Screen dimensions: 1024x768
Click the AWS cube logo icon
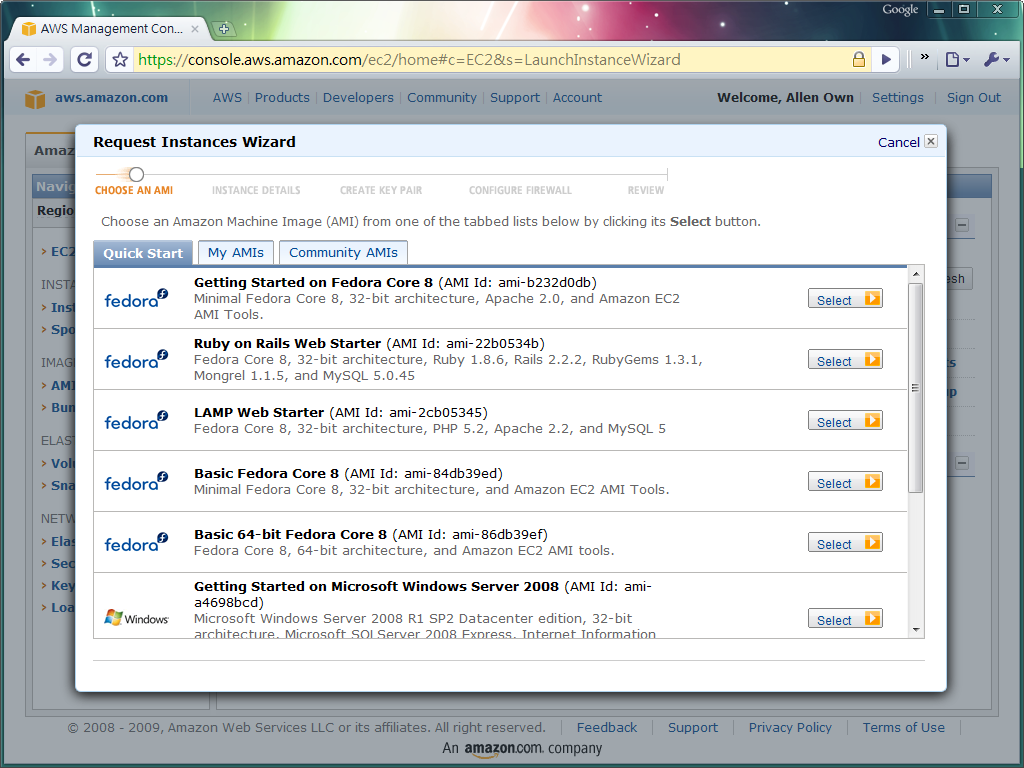[35, 99]
